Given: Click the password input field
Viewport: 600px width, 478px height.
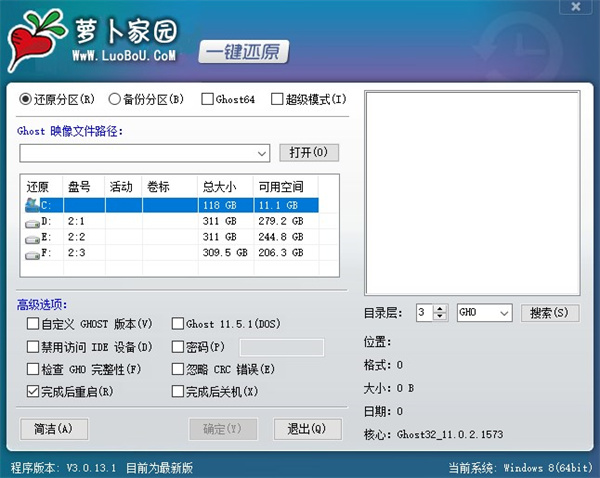Looking at the screenshot, I should (281, 347).
